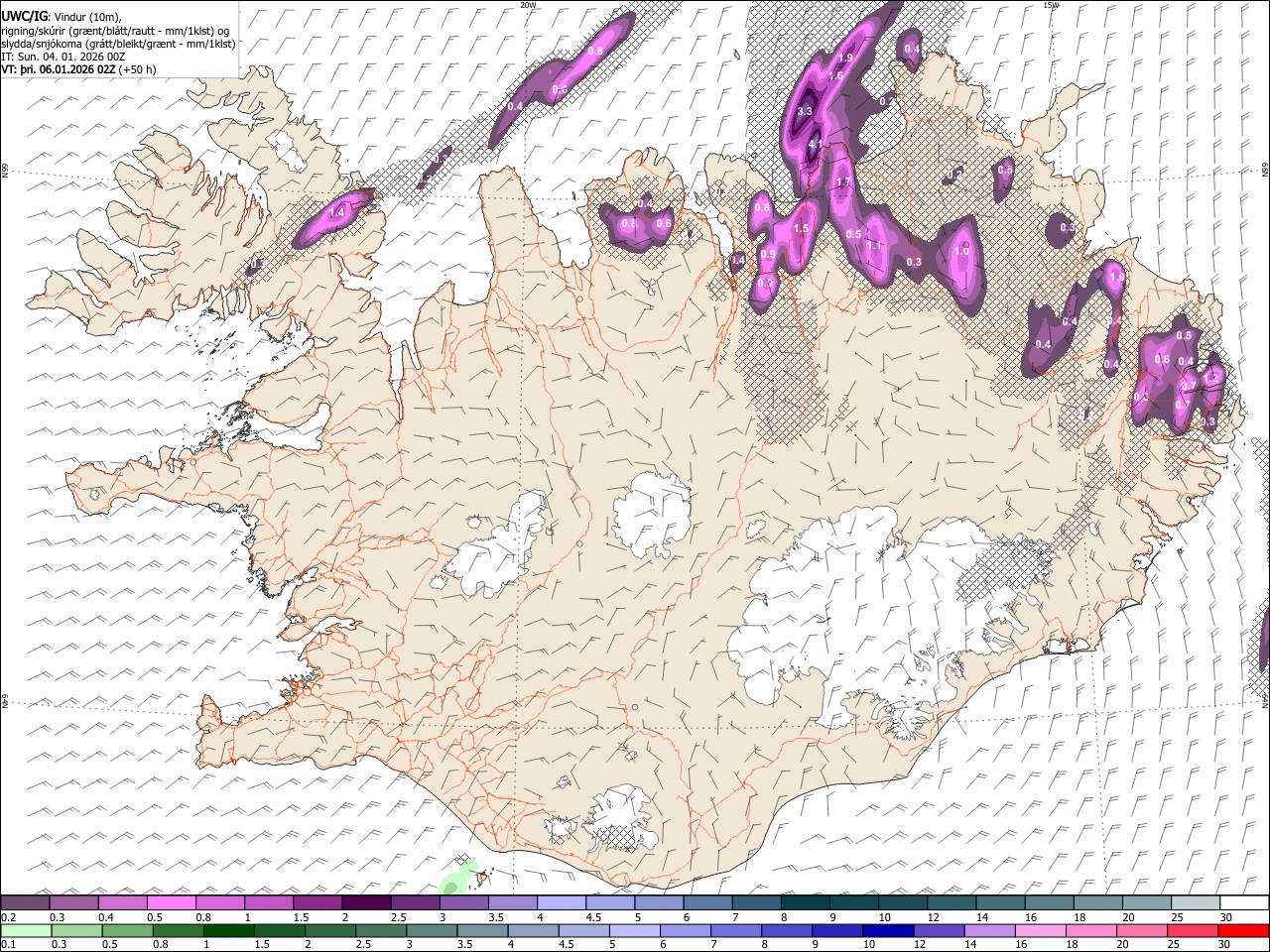The width and height of the screenshot is (1270, 952).
Task: Pick the 14–16 light violet lower legend swatch
Action: coord(989,930)
